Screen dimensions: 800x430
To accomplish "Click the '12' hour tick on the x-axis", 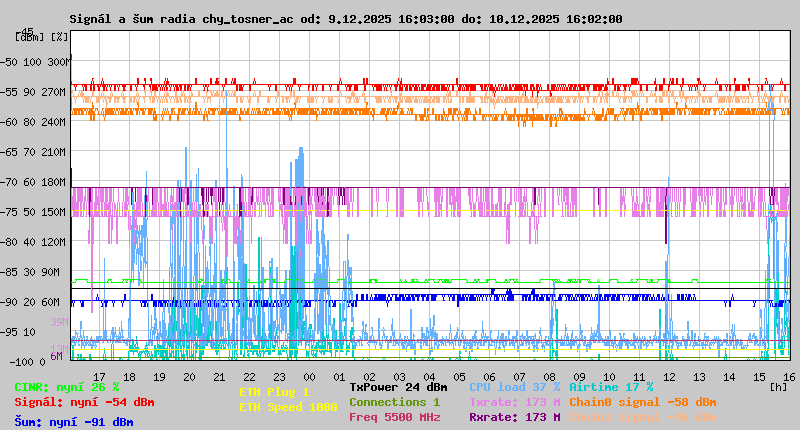I will tap(670, 377).
